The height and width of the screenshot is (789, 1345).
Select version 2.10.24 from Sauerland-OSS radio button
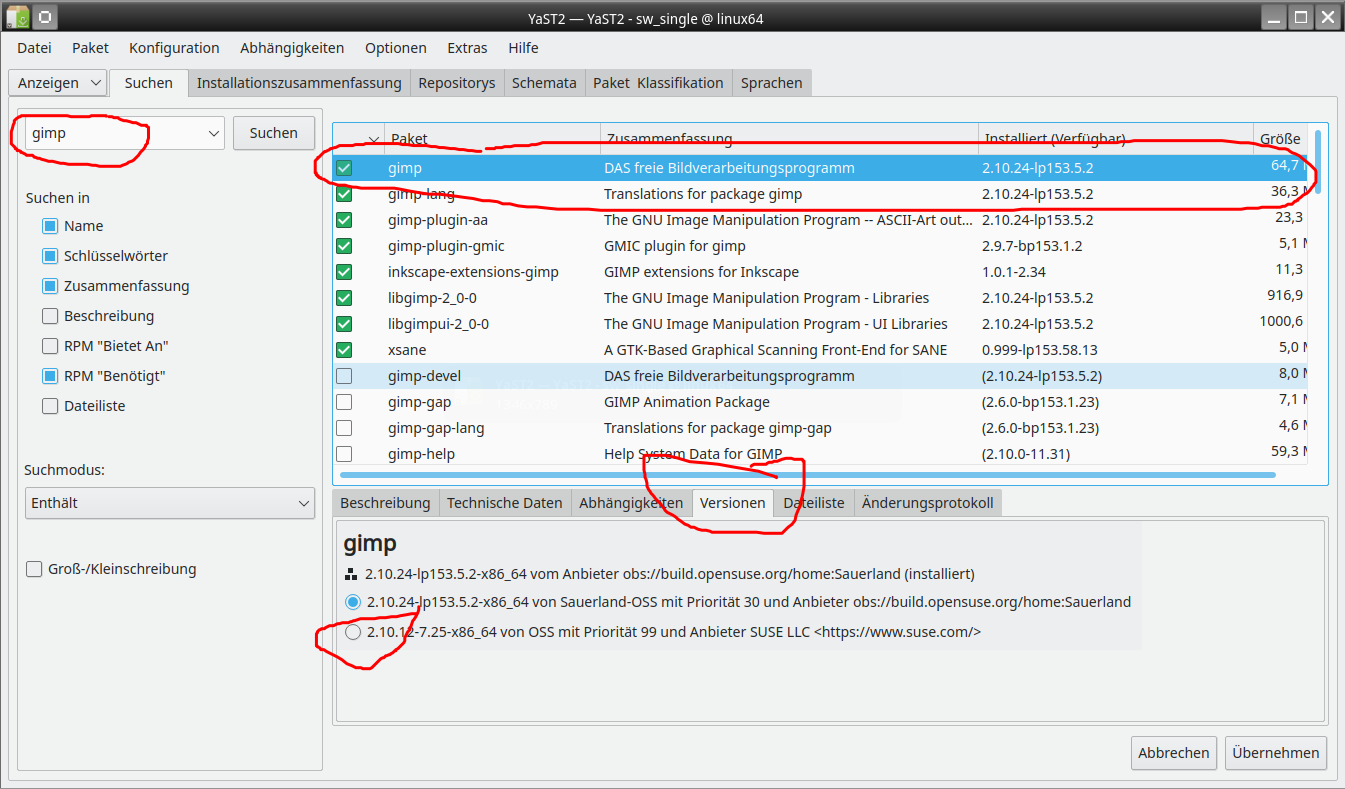(352, 602)
